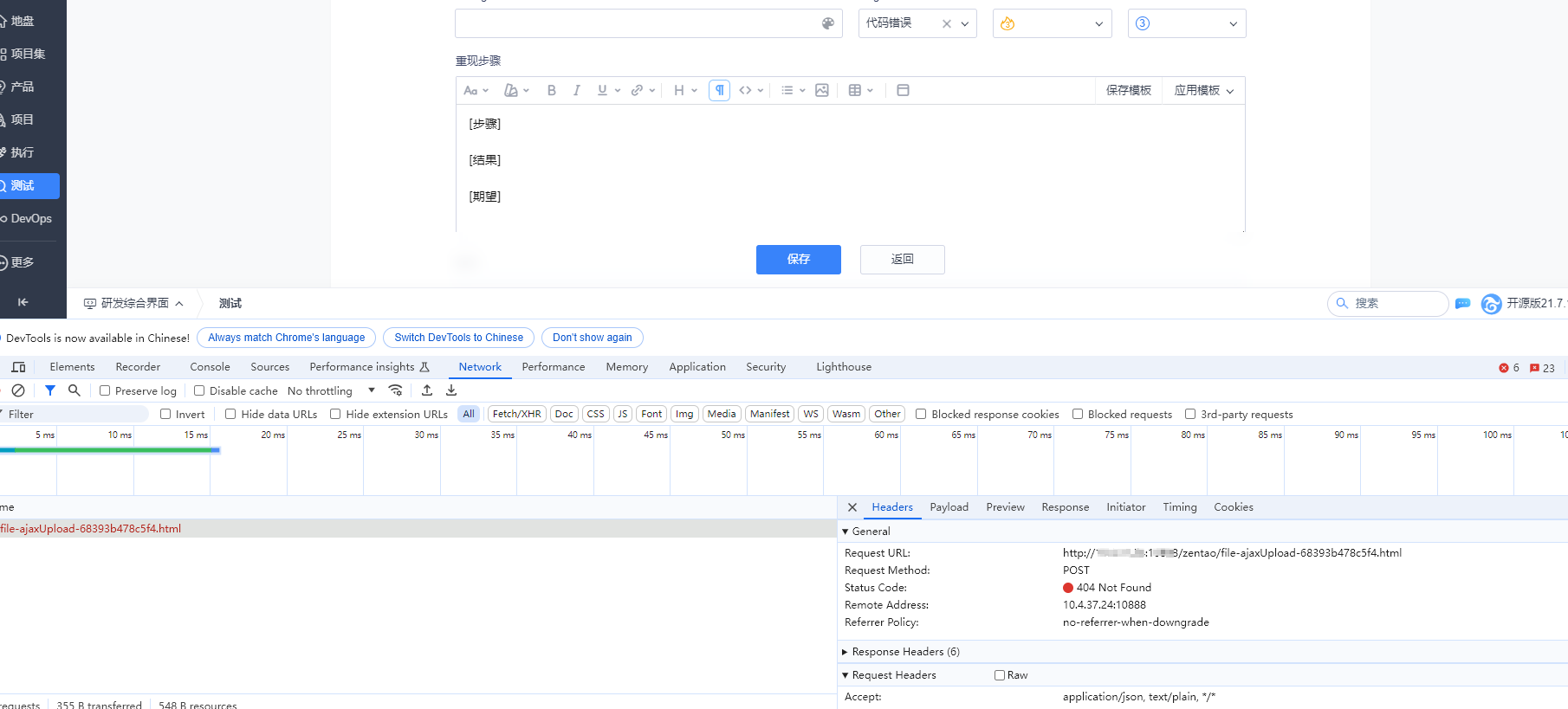This screenshot has height=709, width=1568.
Task: Open the bullet list menu
Action: 793,90
